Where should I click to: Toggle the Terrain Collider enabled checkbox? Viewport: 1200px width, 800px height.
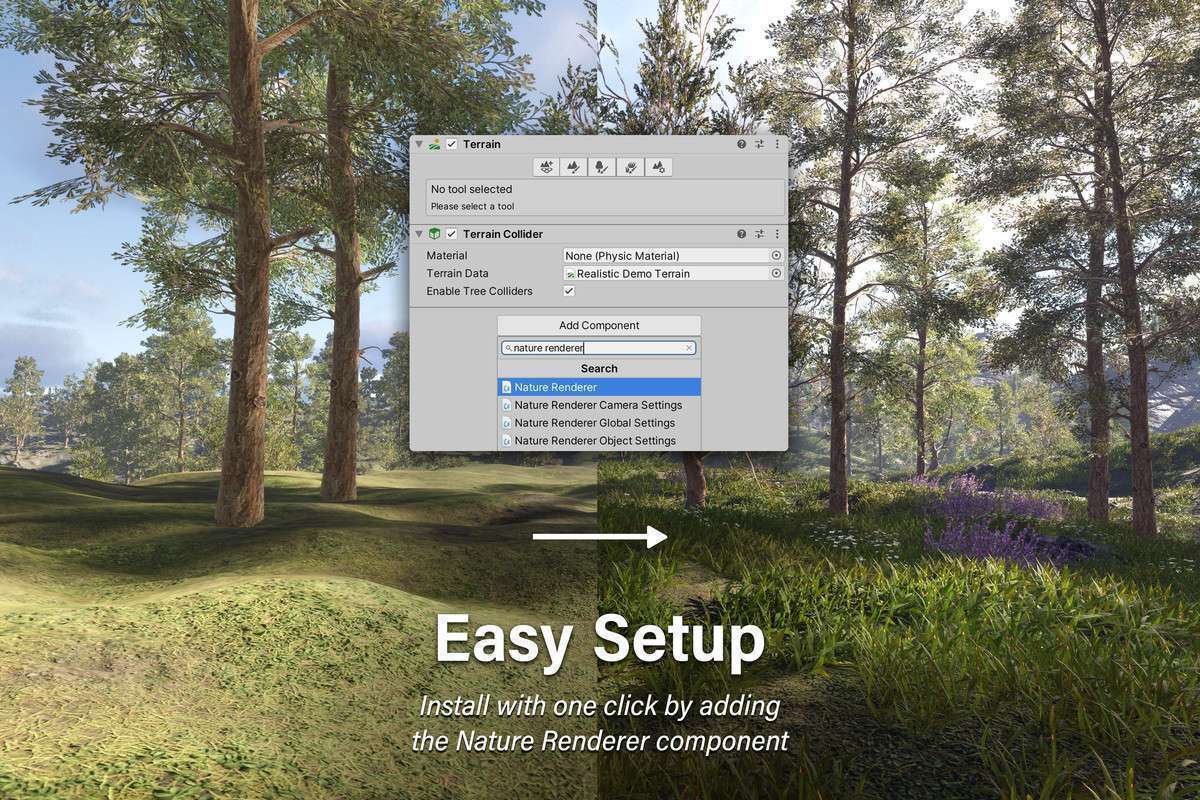(452, 233)
